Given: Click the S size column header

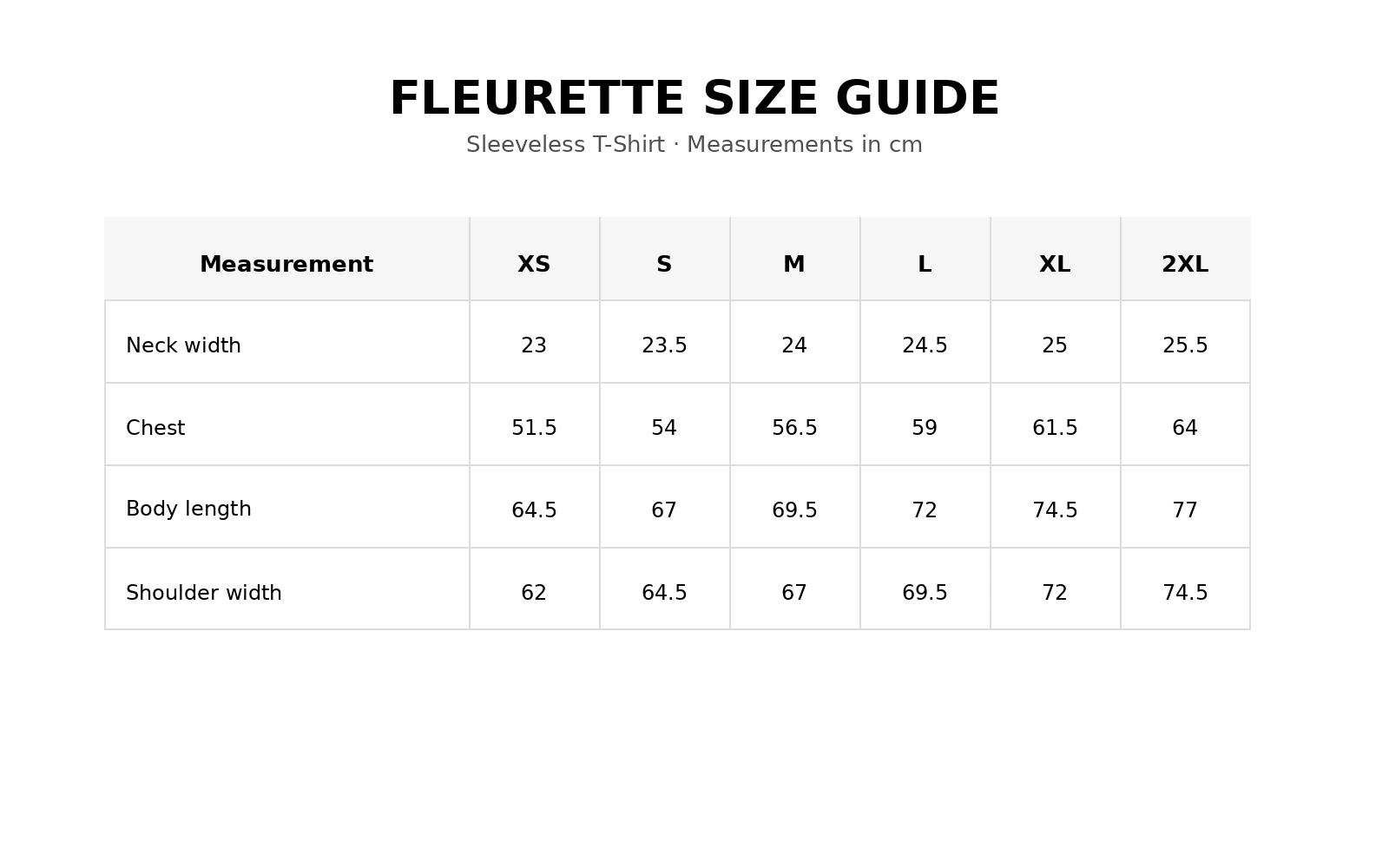Looking at the screenshot, I should point(664,265).
